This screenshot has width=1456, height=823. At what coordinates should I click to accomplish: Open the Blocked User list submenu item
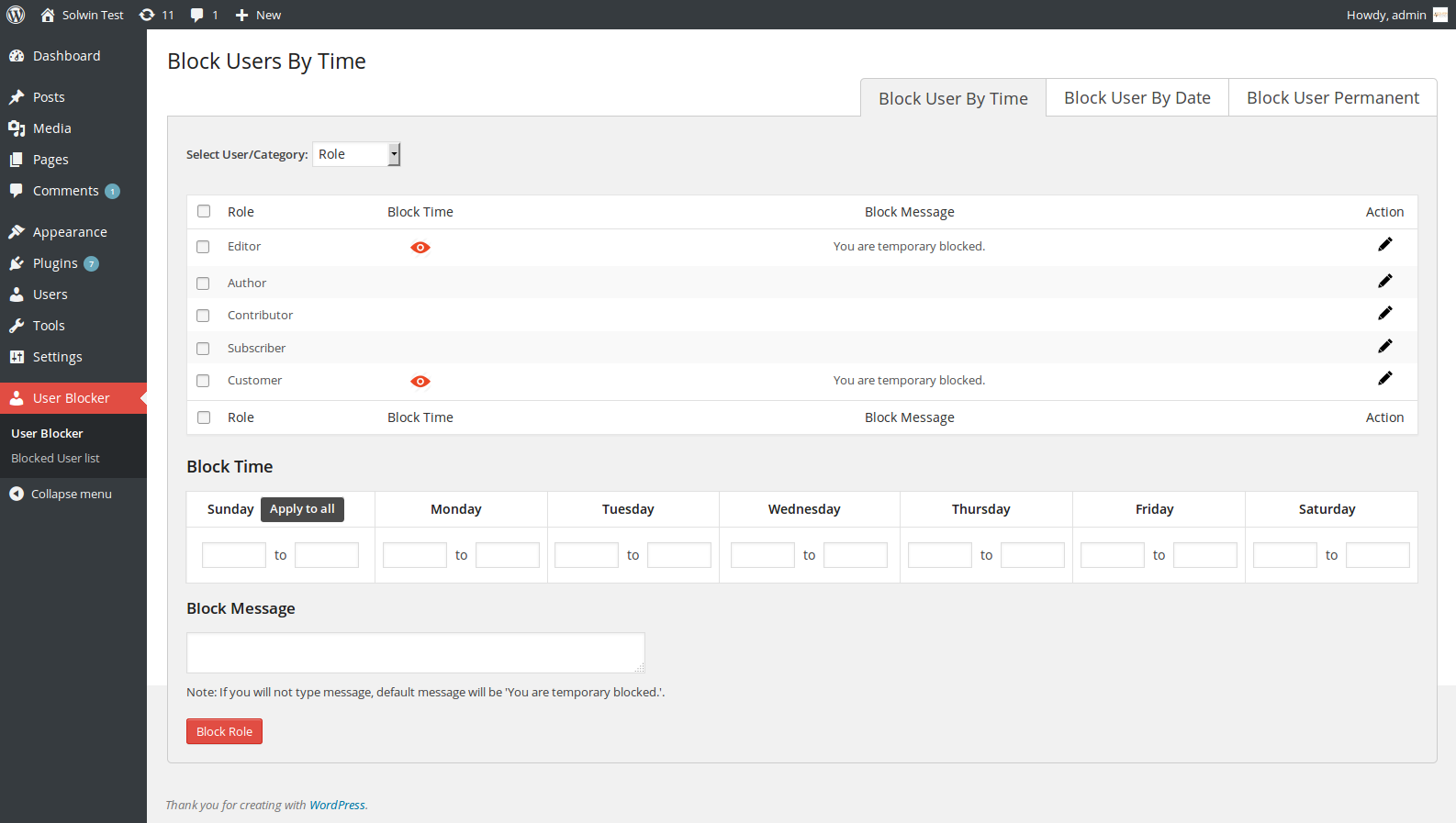coord(55,458)
